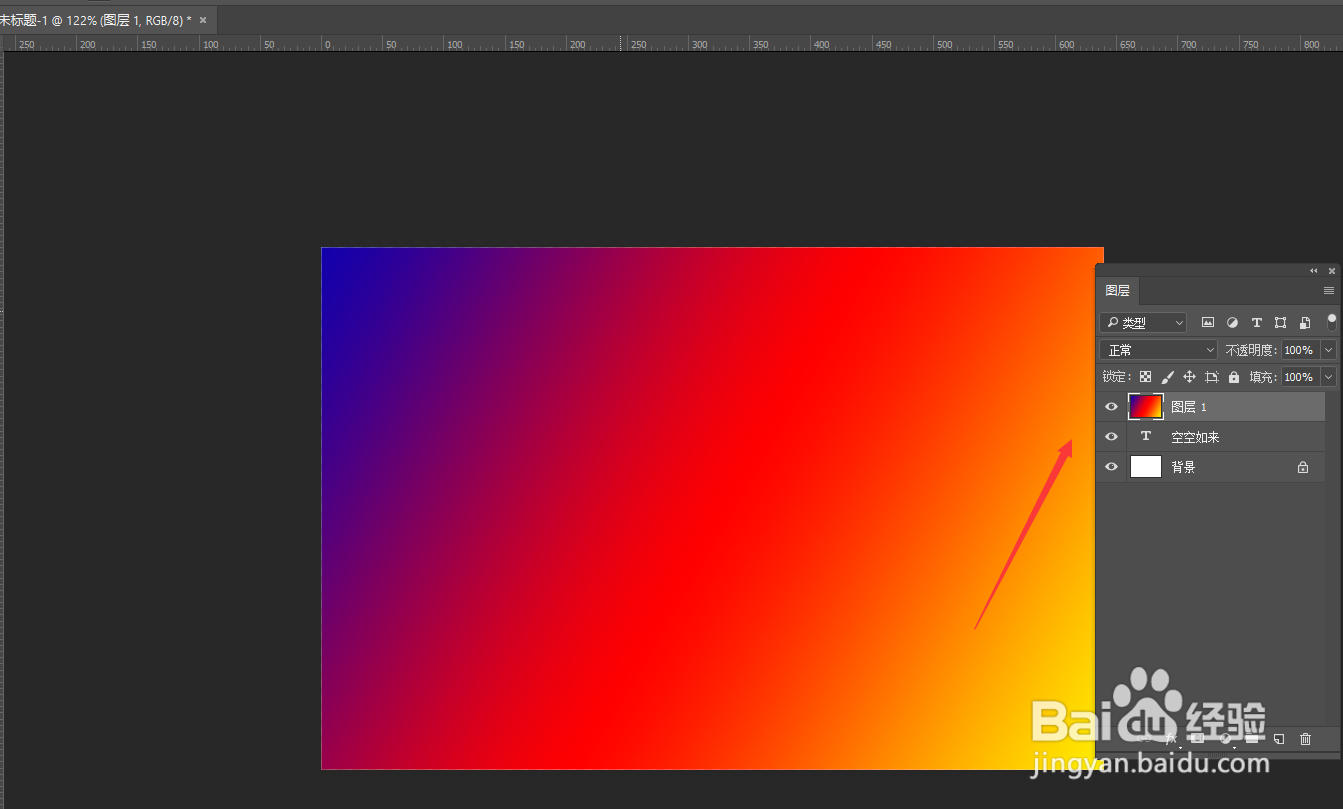
Task: Click the 图层 1 gradient thumbnail
Action: [1146, 407]
